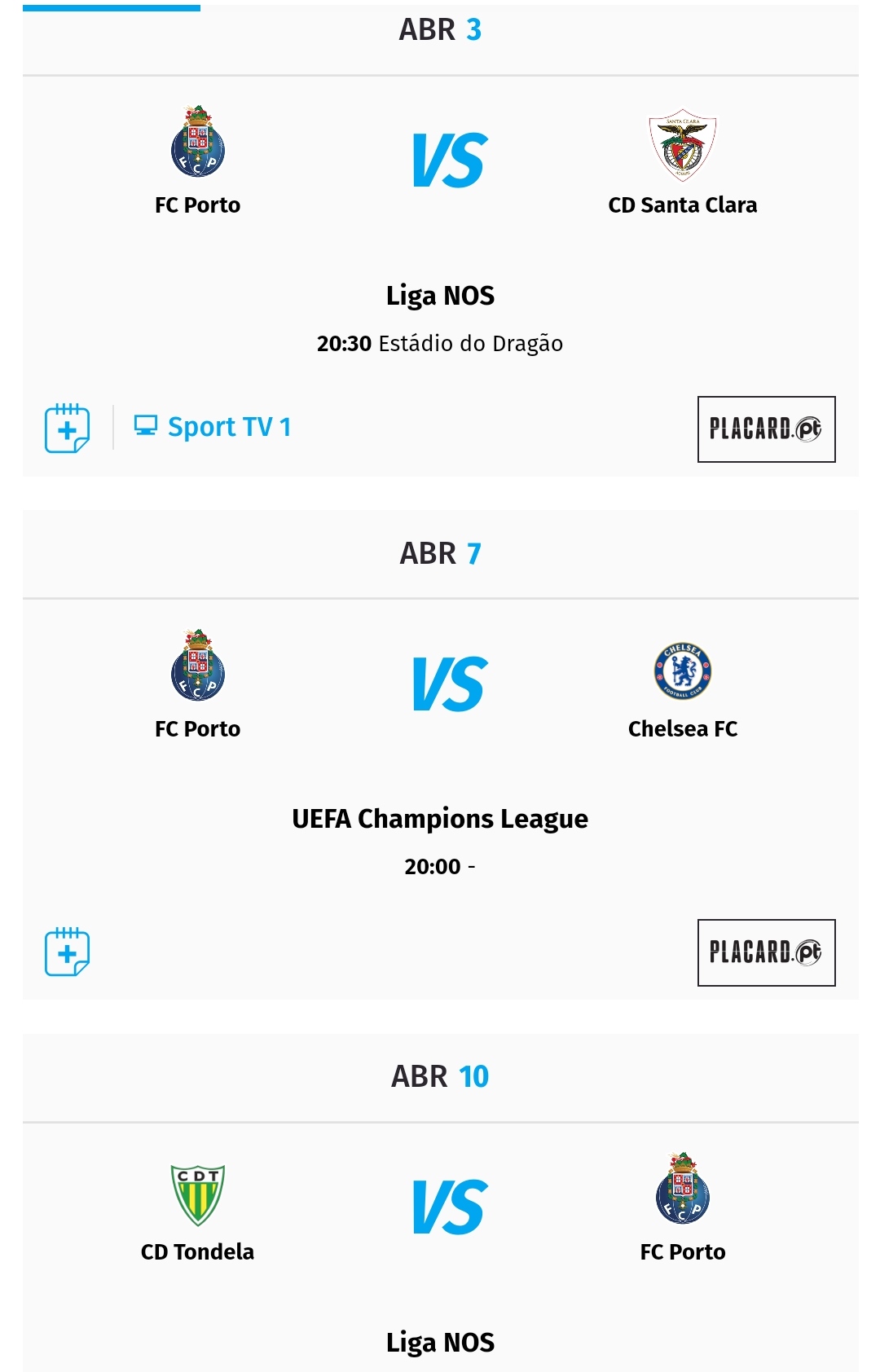The height and width of the screenshot is (1372, 880).
Task: Click the blue active tab indicator bar
Action: point(112,8)
